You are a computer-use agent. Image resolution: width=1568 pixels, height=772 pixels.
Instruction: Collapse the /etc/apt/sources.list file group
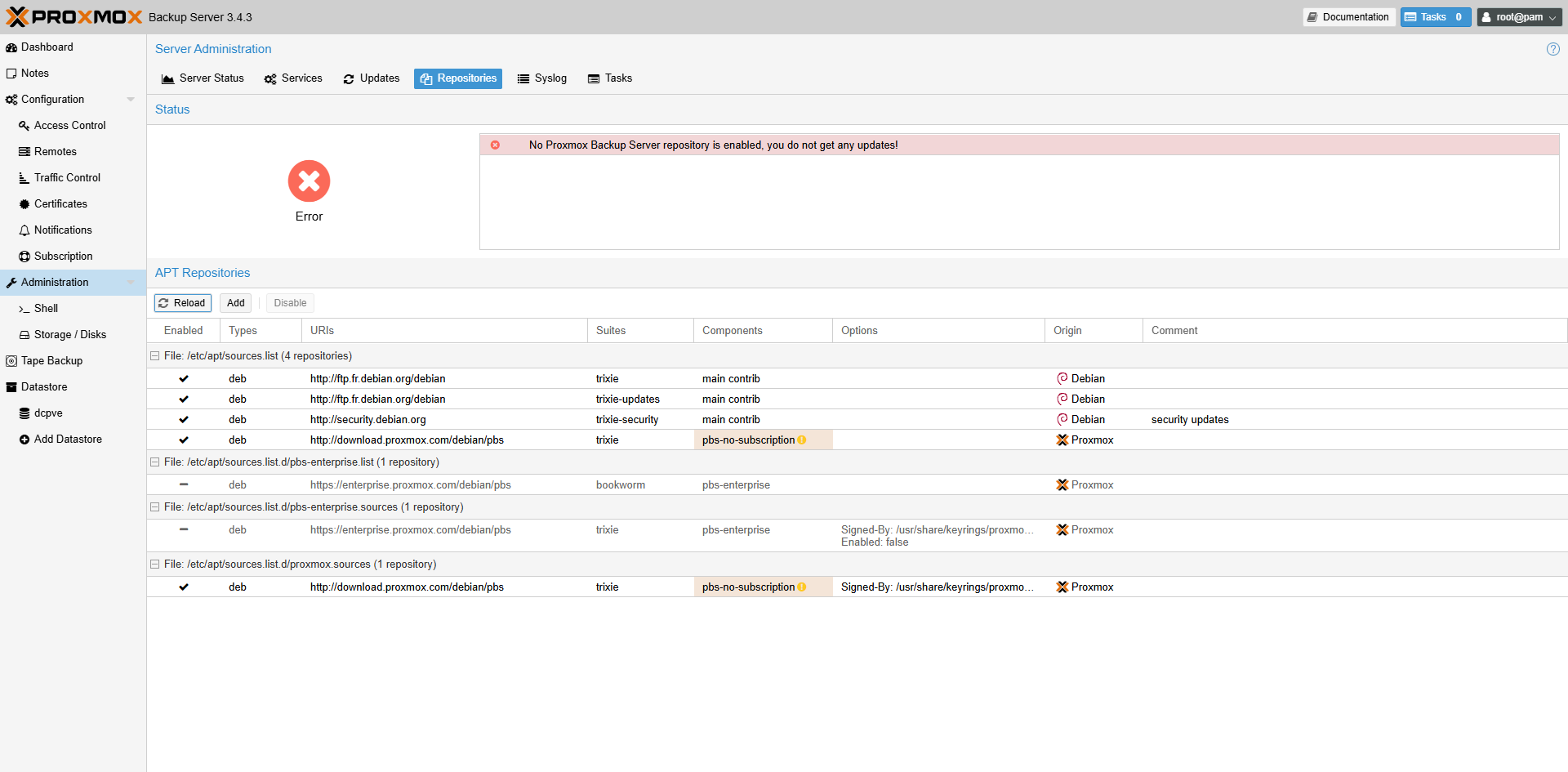coord(154,356)
